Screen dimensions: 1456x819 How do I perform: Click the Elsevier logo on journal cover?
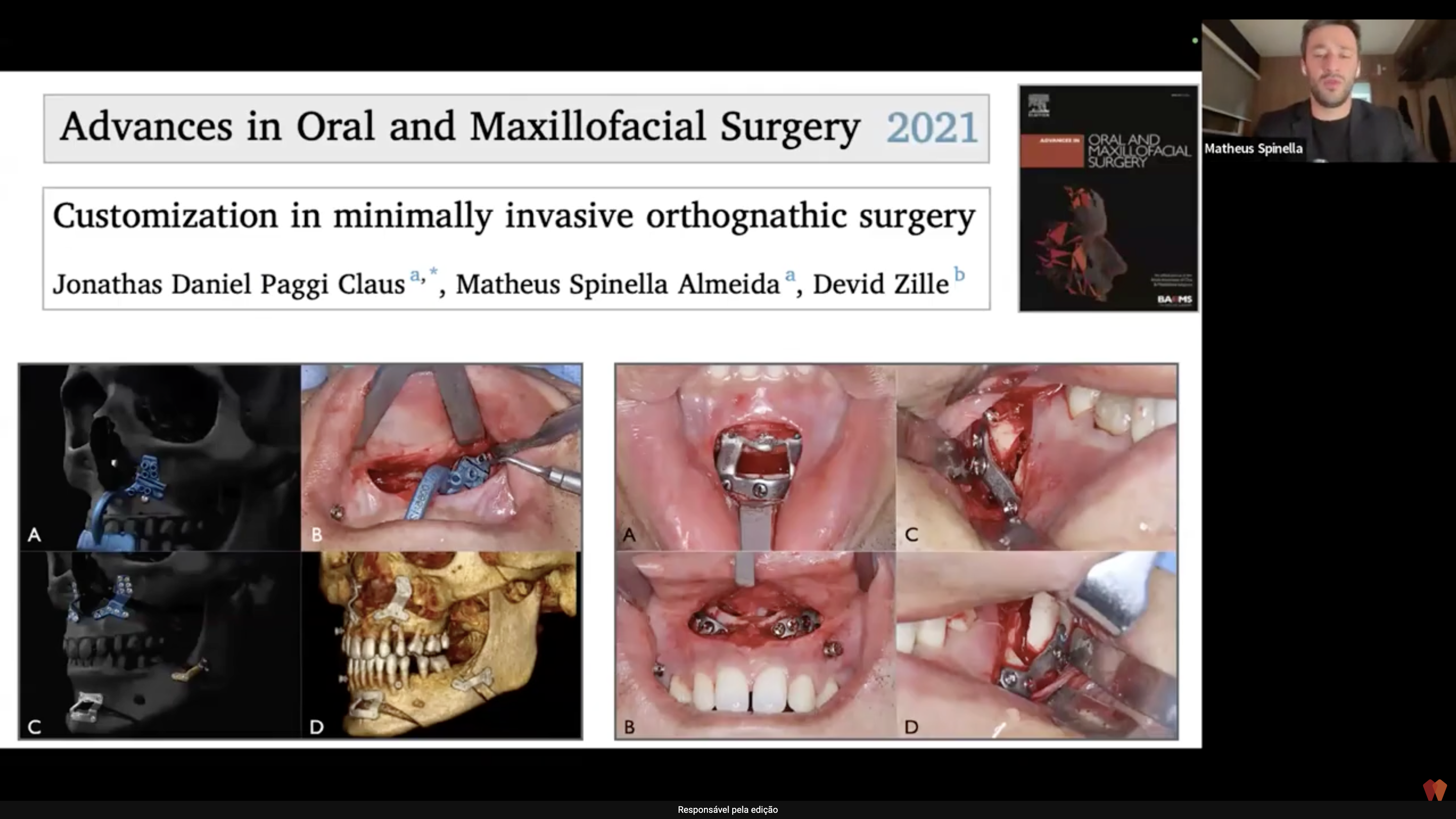click(x=1039, y=105)
